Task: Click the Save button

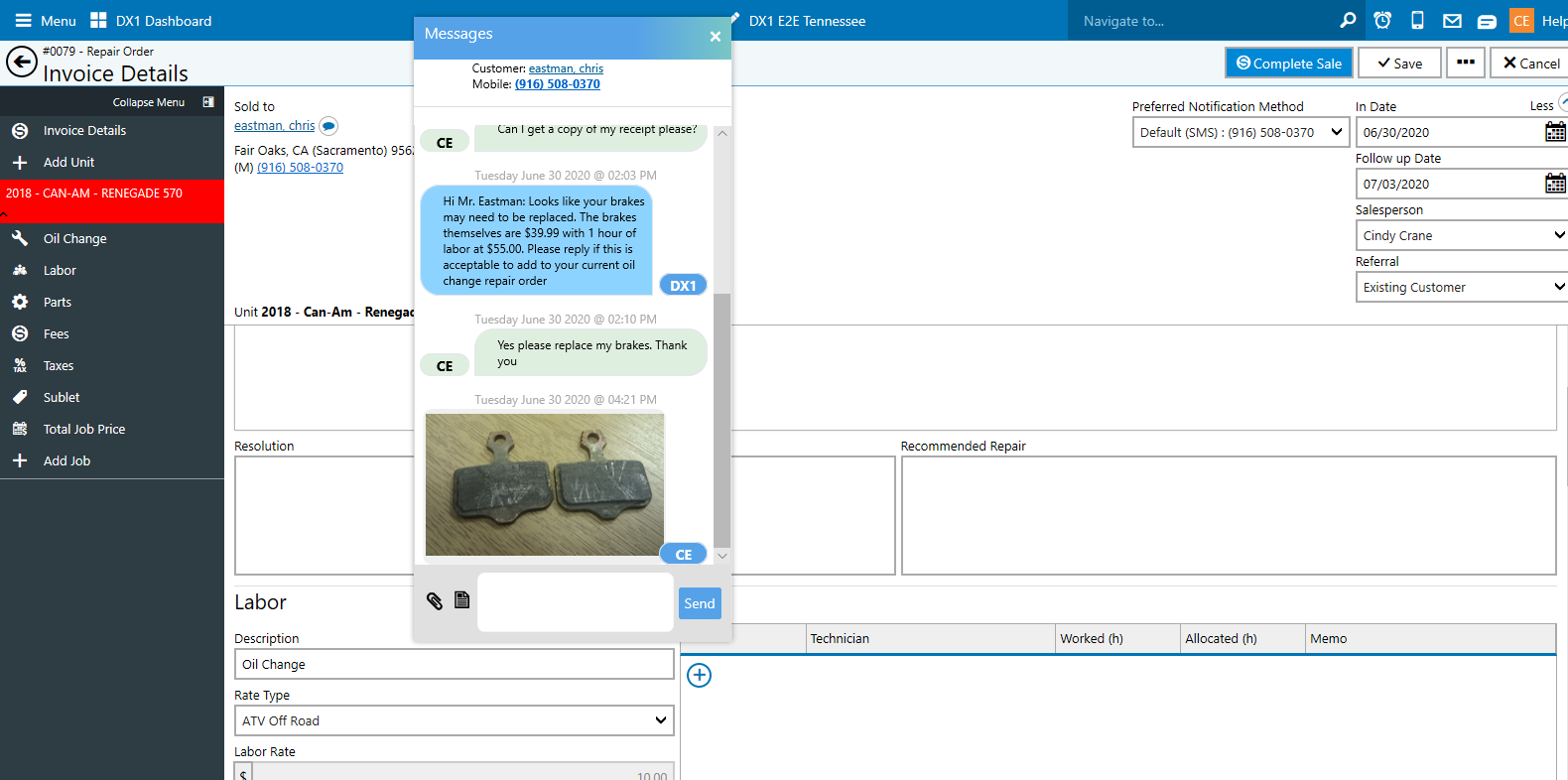Action: pos(1399,63)
